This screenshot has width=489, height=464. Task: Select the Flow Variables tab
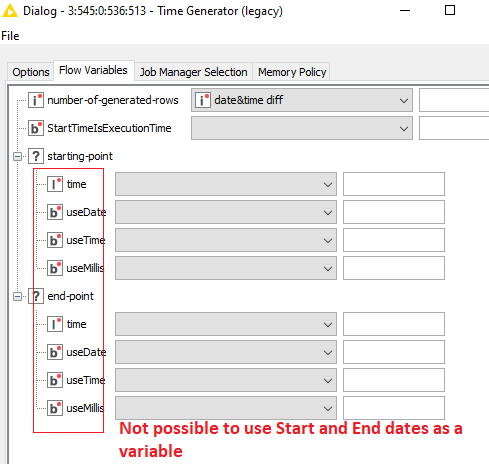pyautogui.click(x=93, y=70)
